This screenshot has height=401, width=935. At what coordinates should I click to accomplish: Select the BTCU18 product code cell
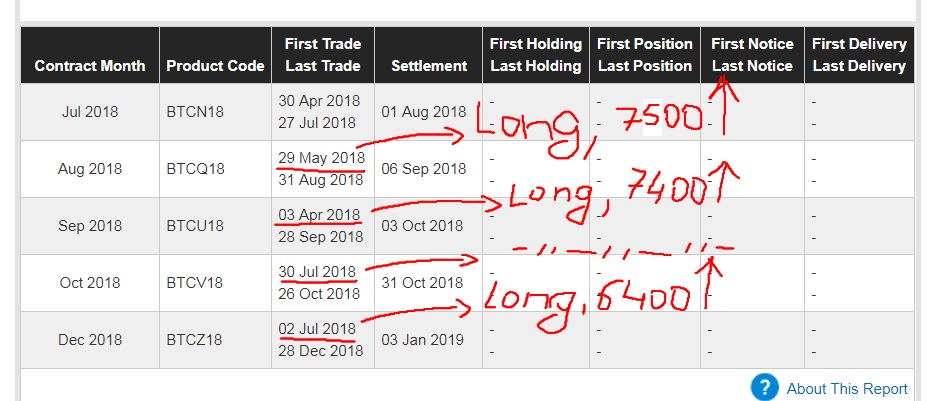tap(195, 226)
